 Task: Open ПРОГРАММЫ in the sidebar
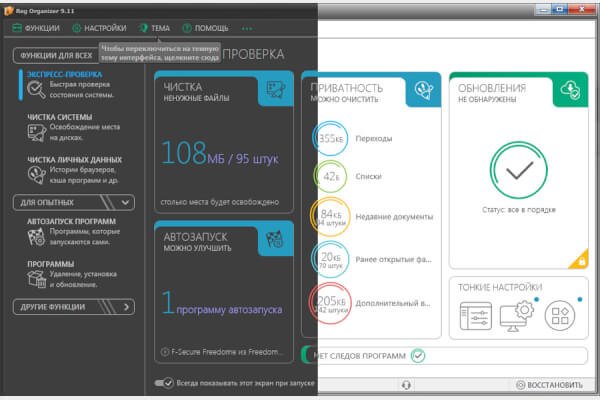pos(51,264)
